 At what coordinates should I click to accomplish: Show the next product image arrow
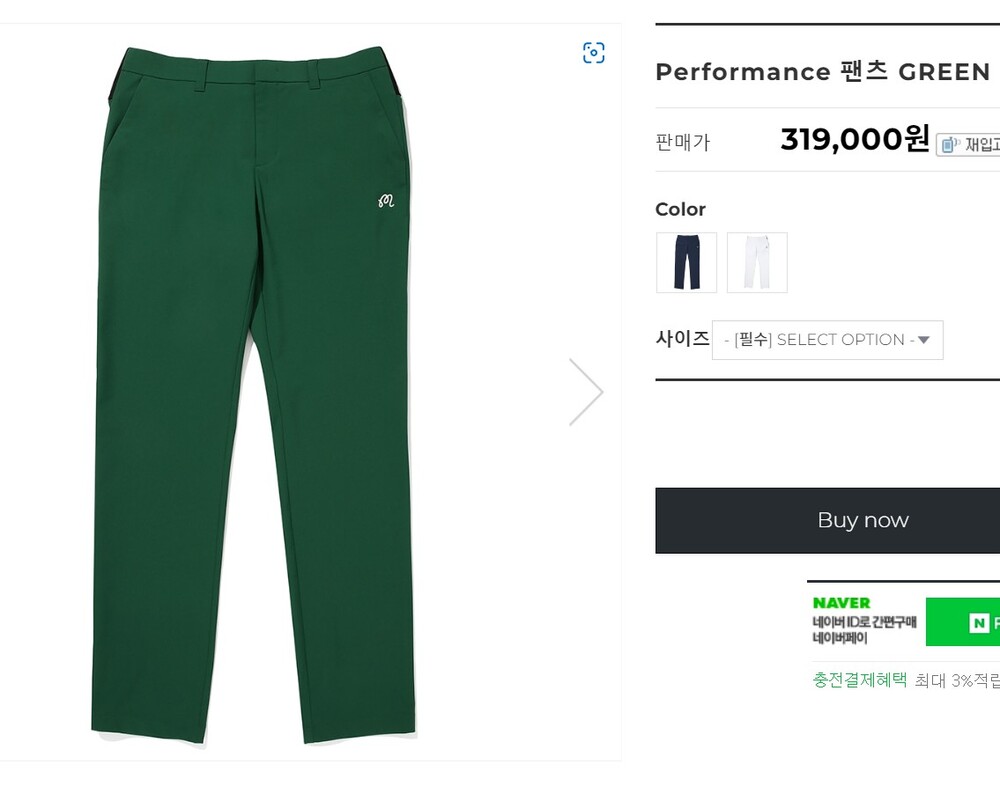[586, 391]
